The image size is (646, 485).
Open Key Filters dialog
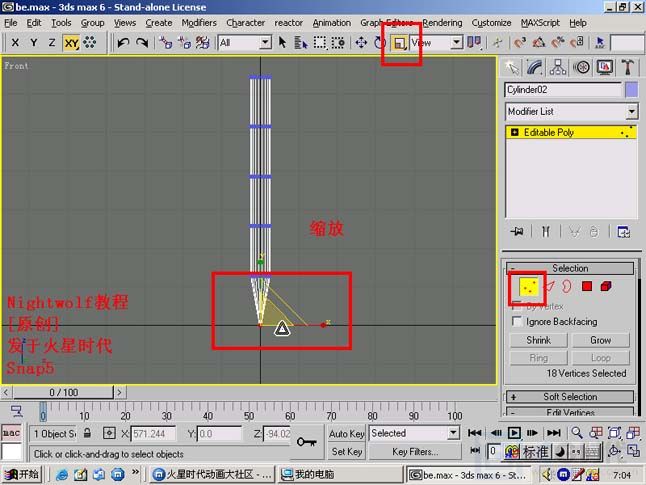pyautogui.click(x=414, y=452)
